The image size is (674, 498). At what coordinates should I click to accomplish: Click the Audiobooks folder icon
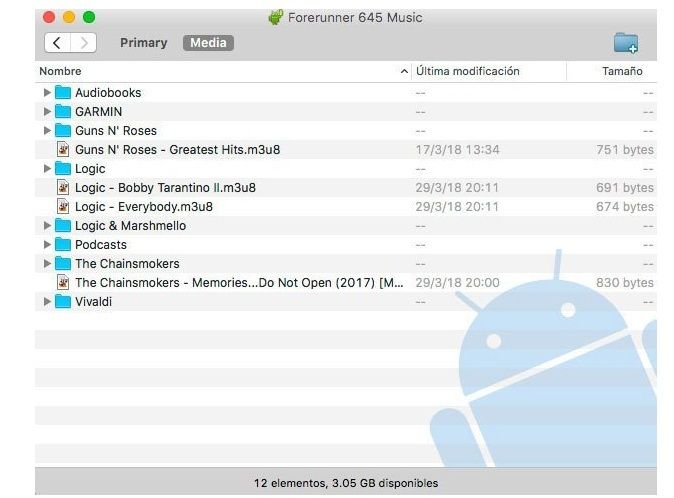point(63,92)
